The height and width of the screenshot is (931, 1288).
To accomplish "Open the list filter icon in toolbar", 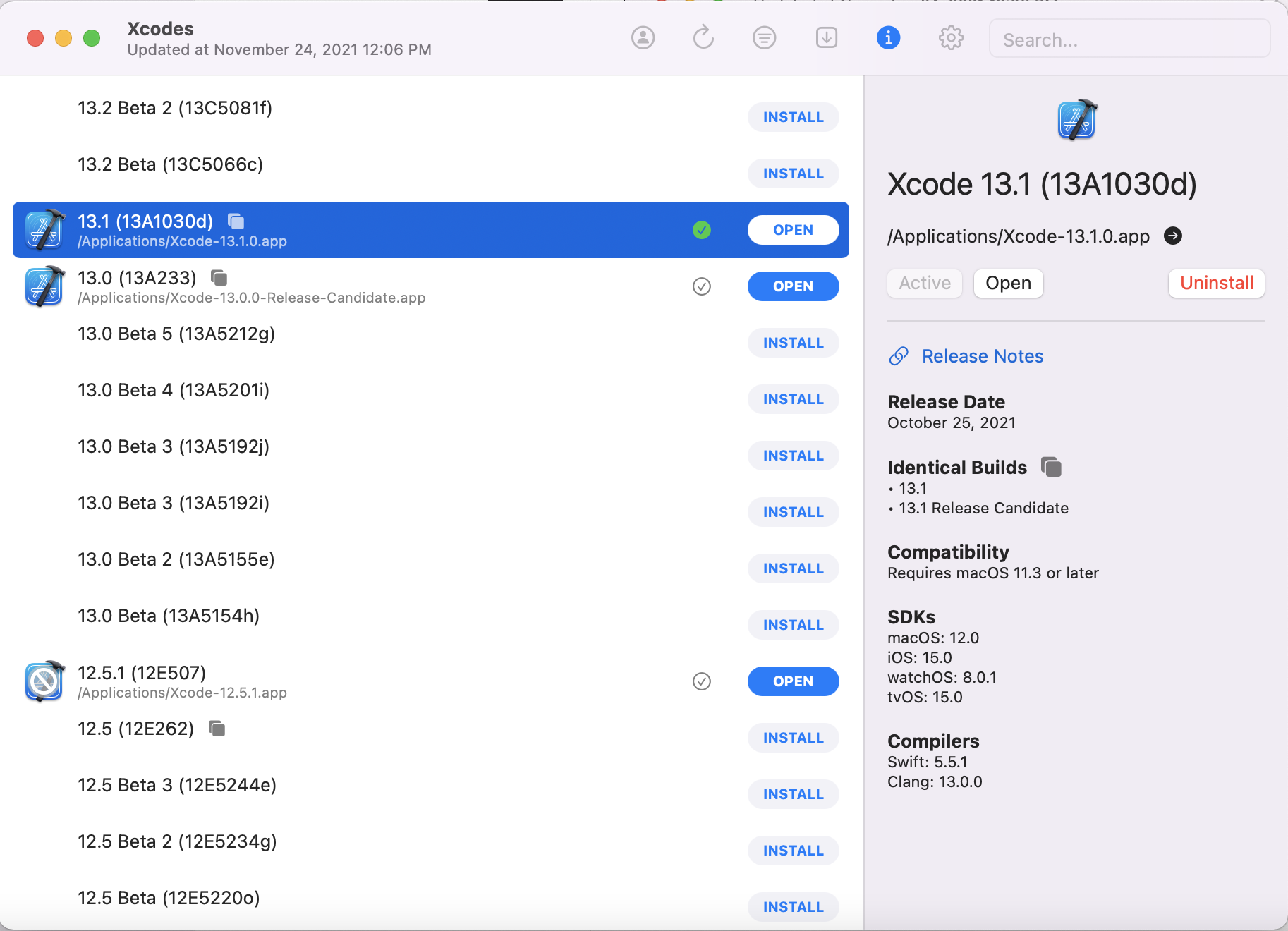I will 764,37.
